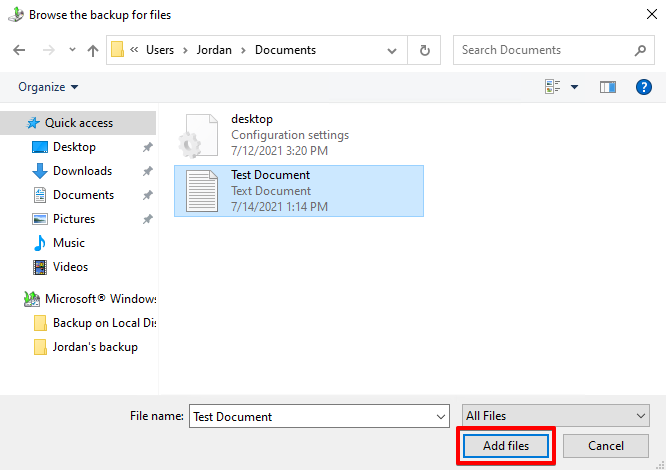Screen dimensions: 666x470
Task: Open Pictures in Quick access
Action: pos(73,219)
